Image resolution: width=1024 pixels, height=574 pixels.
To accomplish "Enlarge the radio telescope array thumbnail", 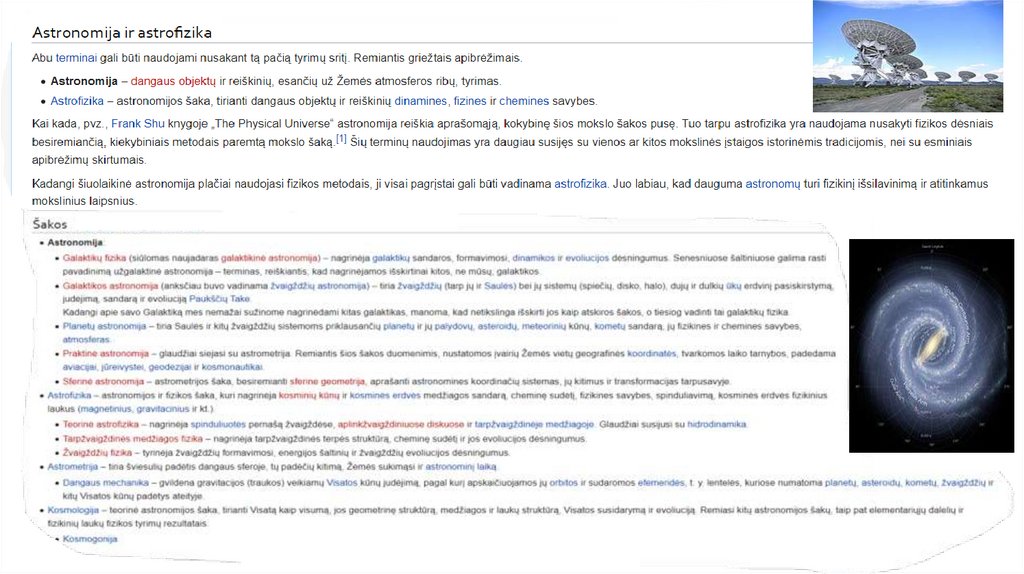I will click(x=908, y=56).
